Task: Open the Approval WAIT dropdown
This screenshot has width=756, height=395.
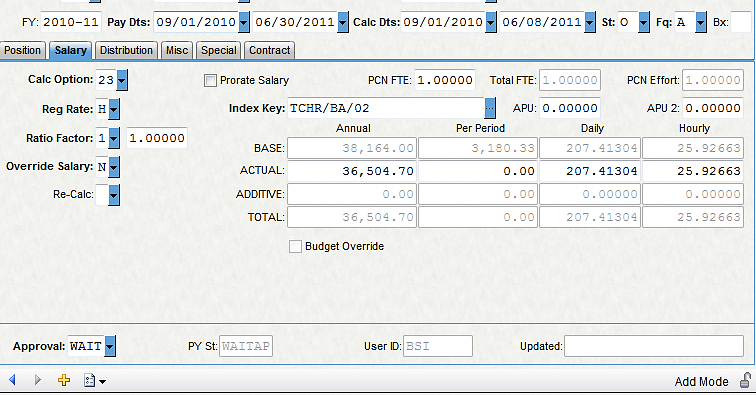Action: (110, 346)
